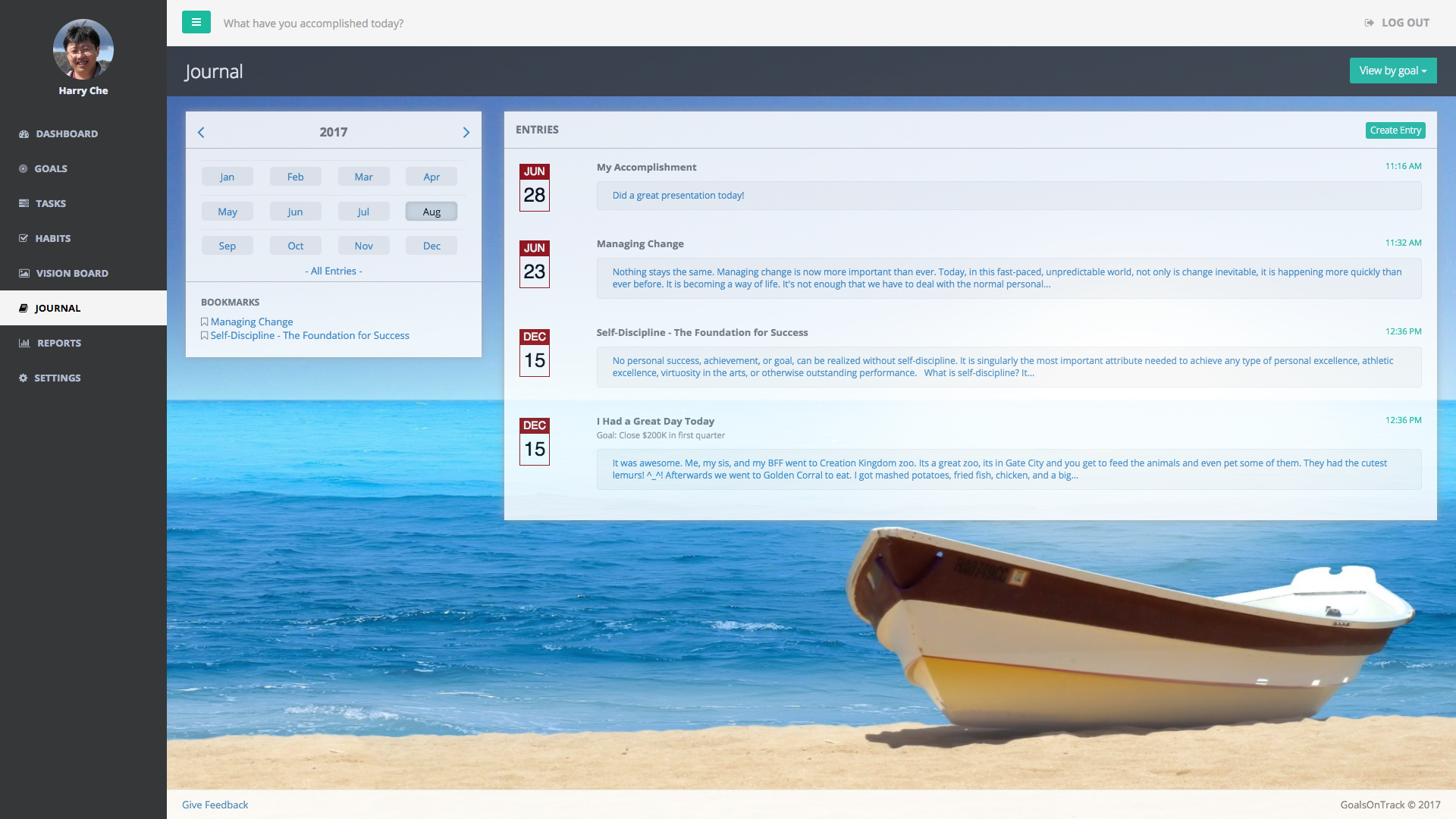Open the View by goal dropdown
The image size is (1456, 819).
click(x=1392, y=71)
